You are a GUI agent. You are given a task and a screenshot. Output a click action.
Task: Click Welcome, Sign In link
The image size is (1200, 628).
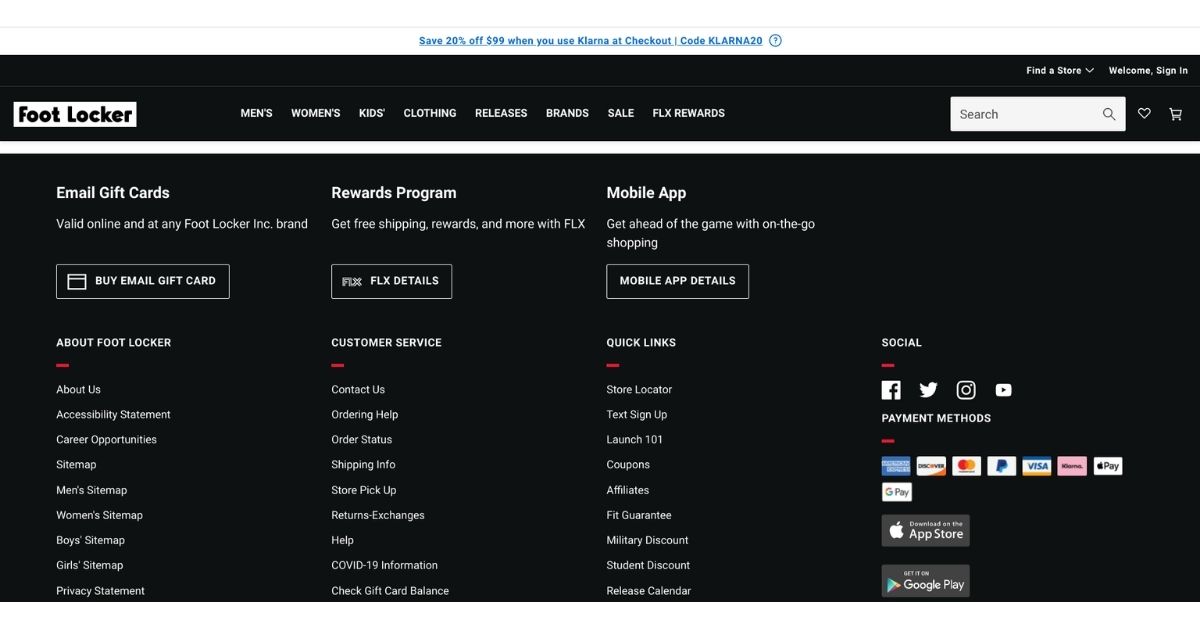click(1148, 71)
